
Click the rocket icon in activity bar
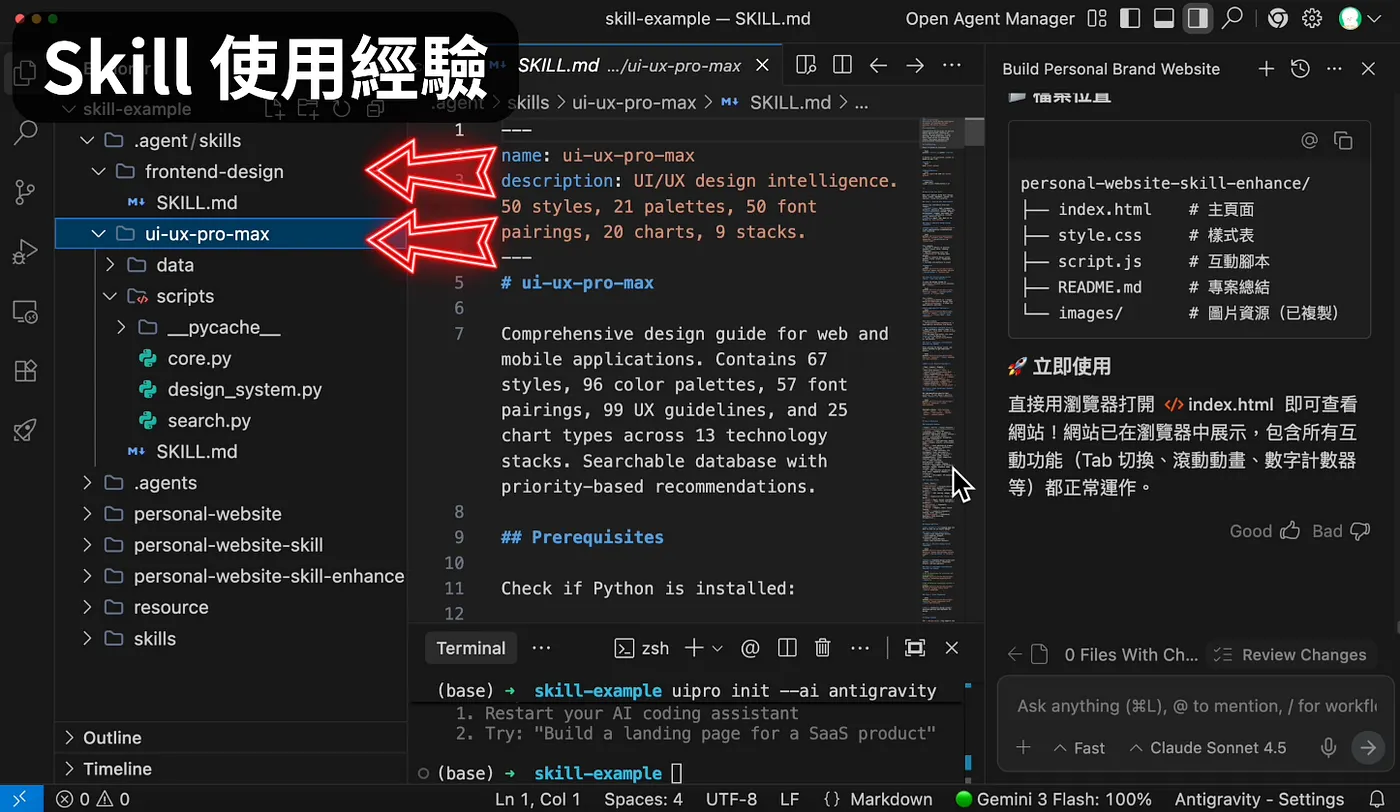pyautogui.click(x=26, y=430)
